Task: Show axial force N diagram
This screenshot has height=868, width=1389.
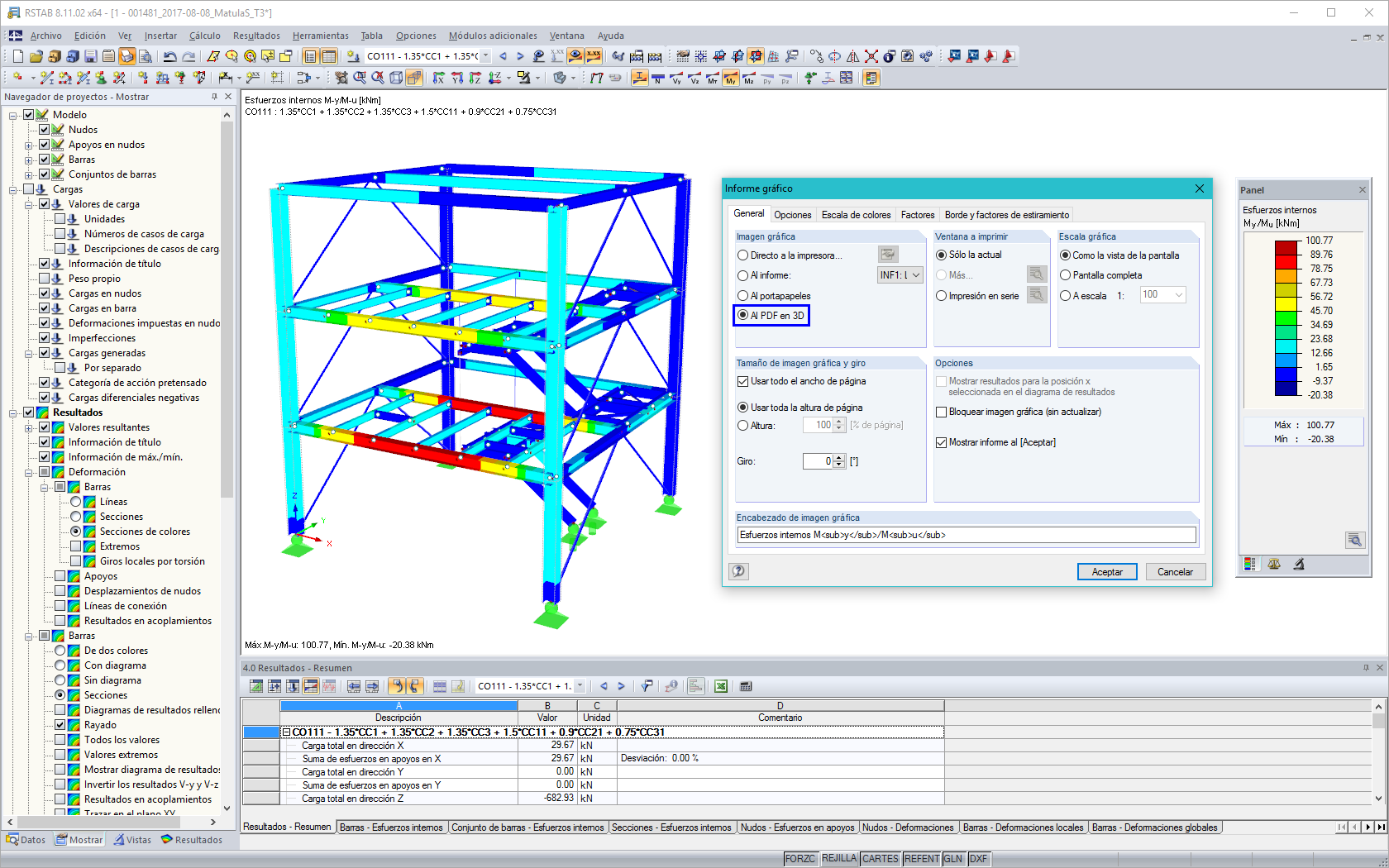Action: tap(657, 78)
